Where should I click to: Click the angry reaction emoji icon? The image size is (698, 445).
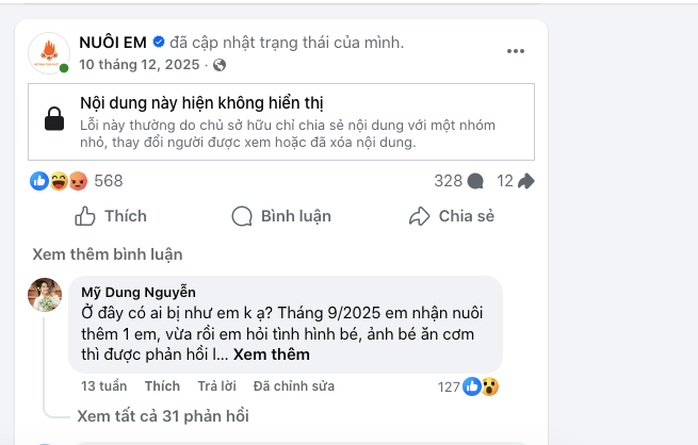pos(78,181)
